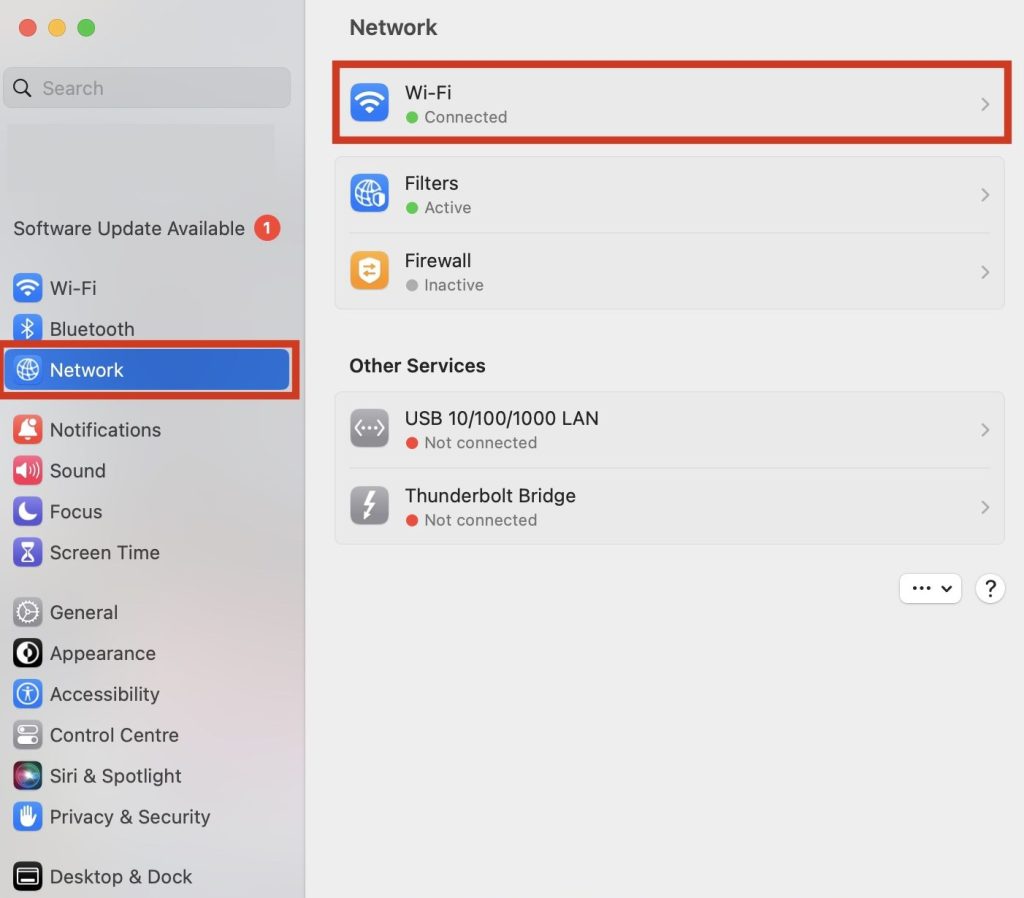
Task: Click the Notifications bell icon
Action: pyautogui.click(x=27, y=430)
